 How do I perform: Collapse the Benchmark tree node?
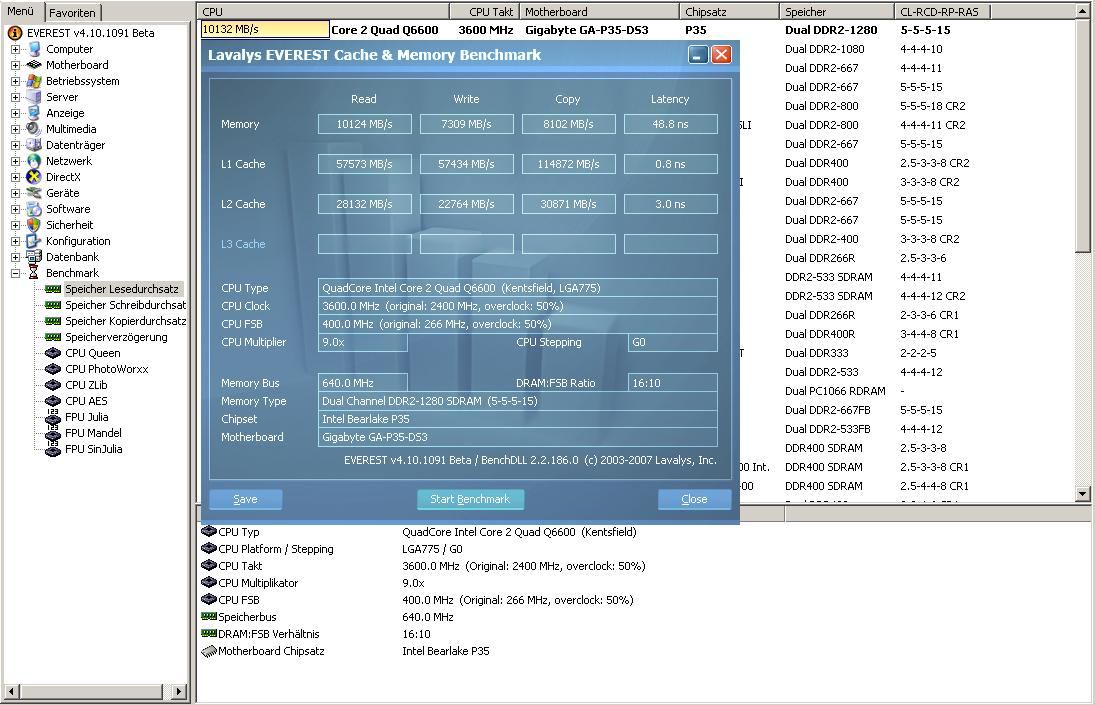[15, 273]
